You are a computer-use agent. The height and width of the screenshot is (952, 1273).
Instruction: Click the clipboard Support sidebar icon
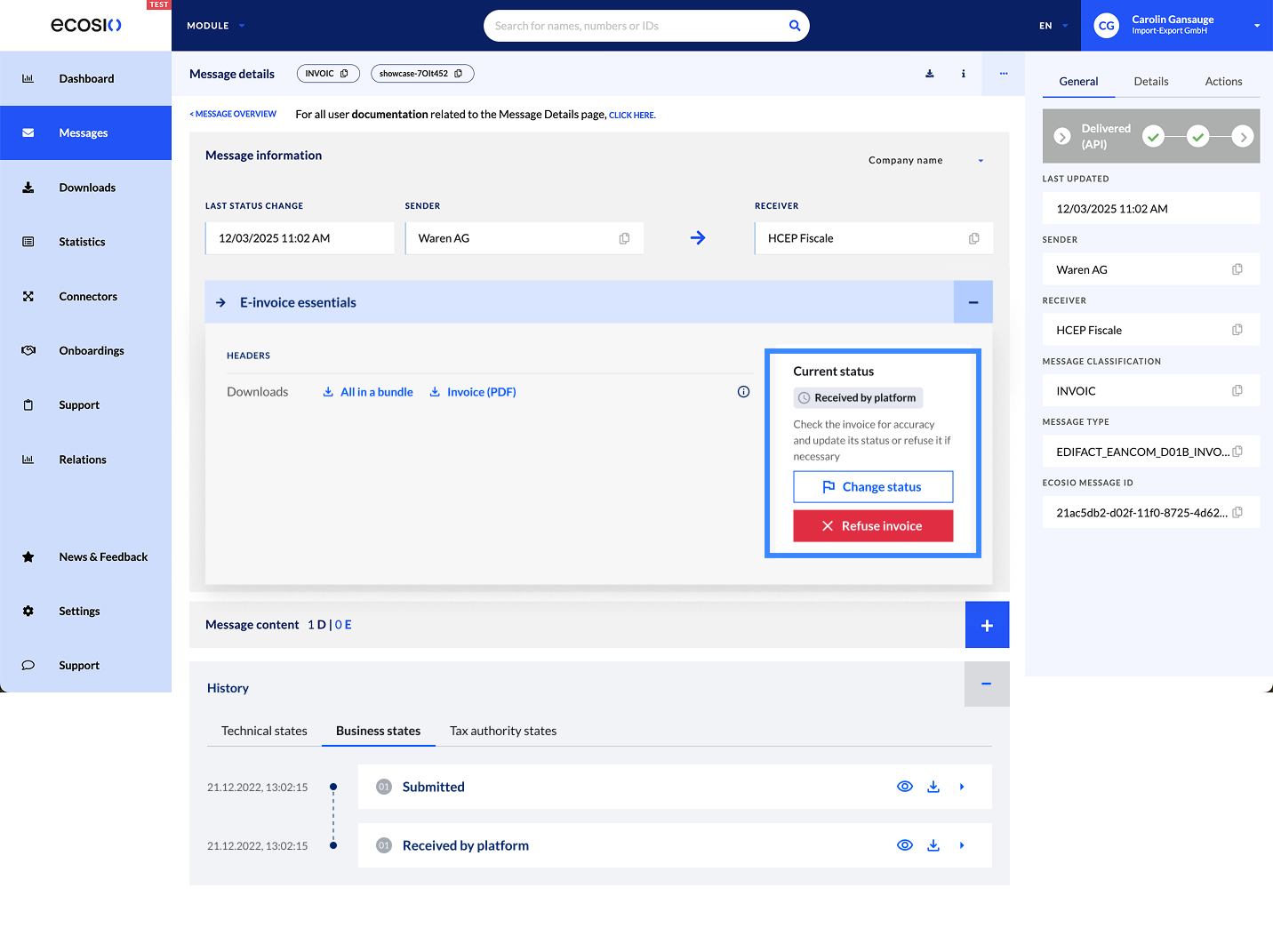tap(28, 405)
